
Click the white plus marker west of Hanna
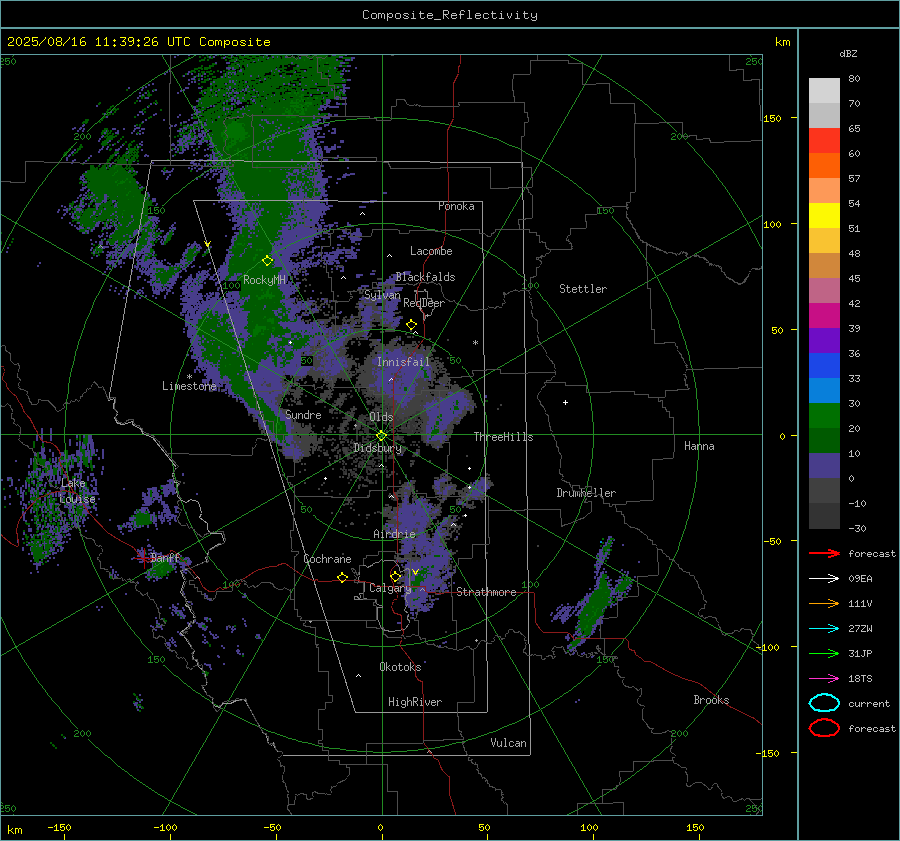coord(565,402)
